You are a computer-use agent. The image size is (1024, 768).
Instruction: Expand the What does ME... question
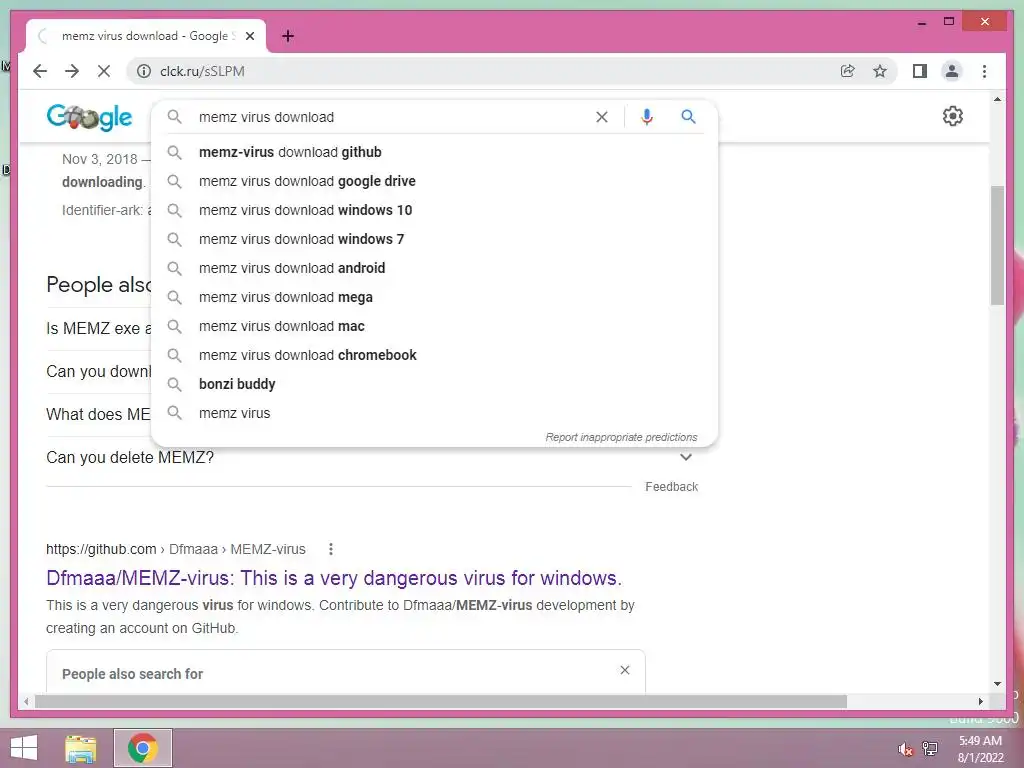coord(98,415)
